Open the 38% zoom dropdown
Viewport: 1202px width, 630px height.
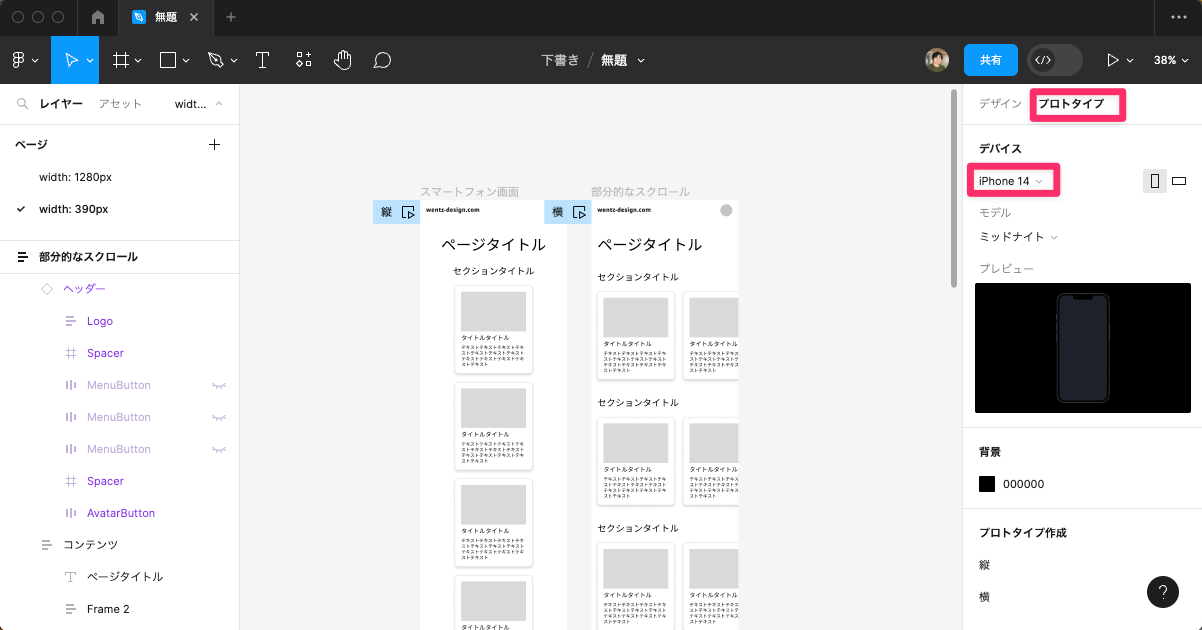coord(1170,60)
